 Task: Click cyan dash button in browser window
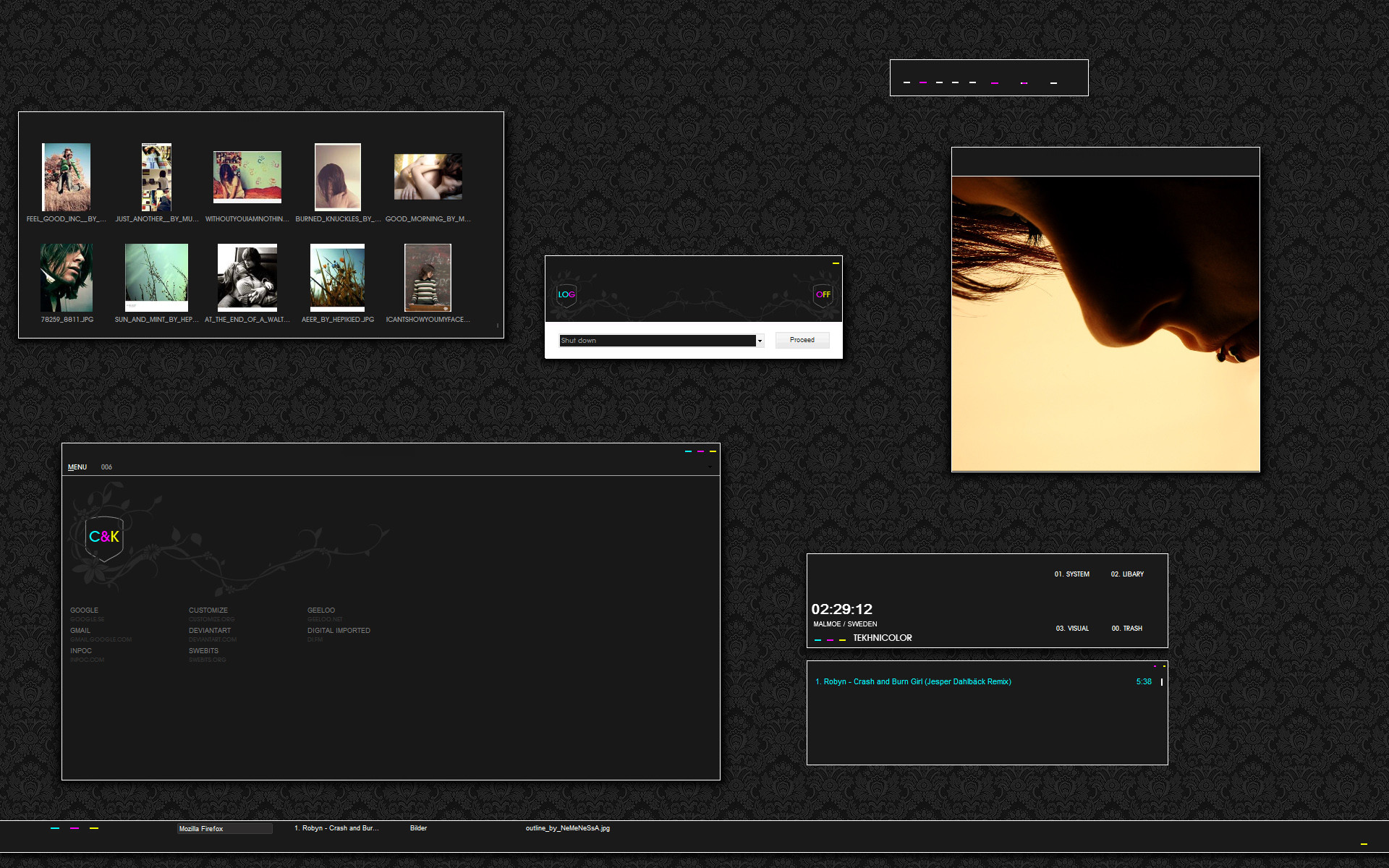(x=688, y=451)
